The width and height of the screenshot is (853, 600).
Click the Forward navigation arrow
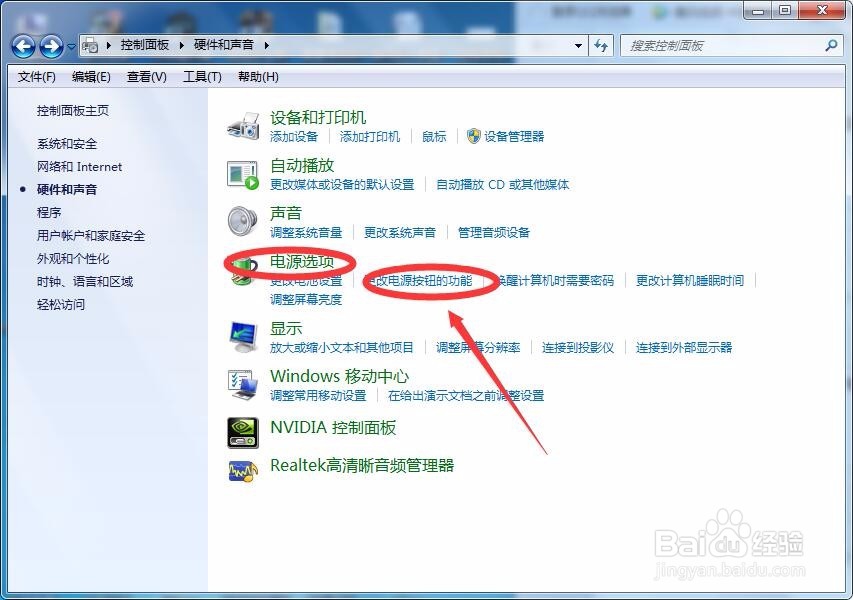[52, 46]
